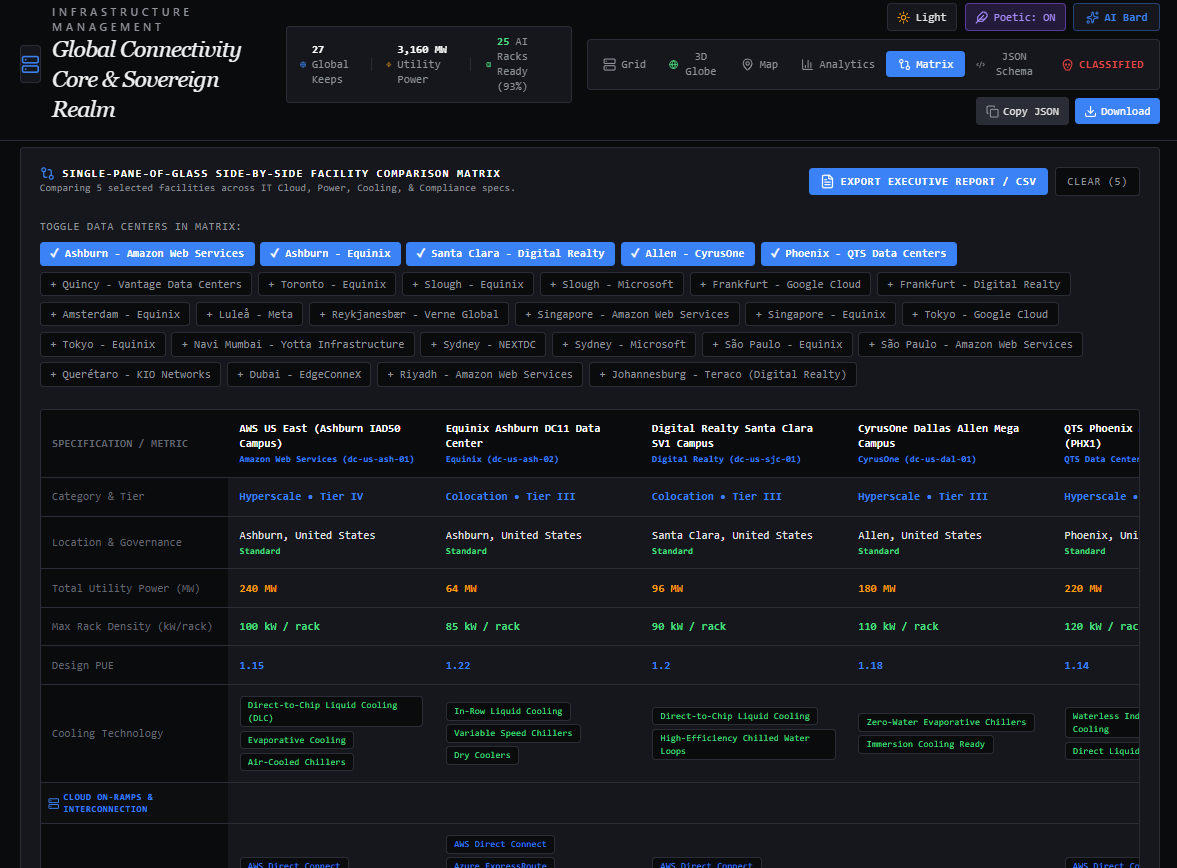Add Querétaro - KIO Networks
Viewport: 1177px width, 868px height.
coord(131,375)
